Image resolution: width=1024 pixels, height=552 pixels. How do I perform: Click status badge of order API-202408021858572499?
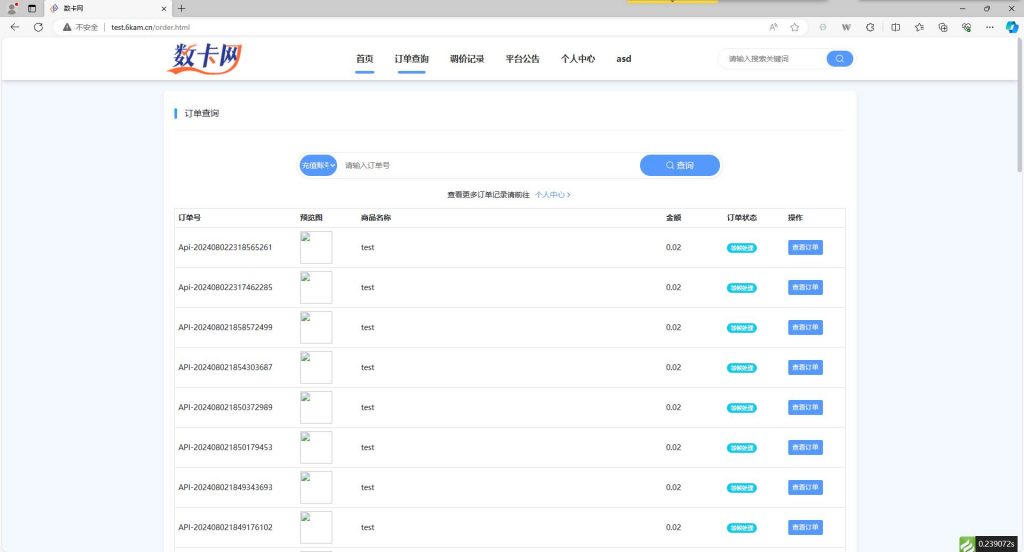pyautogui.click(x=742, y=328)
